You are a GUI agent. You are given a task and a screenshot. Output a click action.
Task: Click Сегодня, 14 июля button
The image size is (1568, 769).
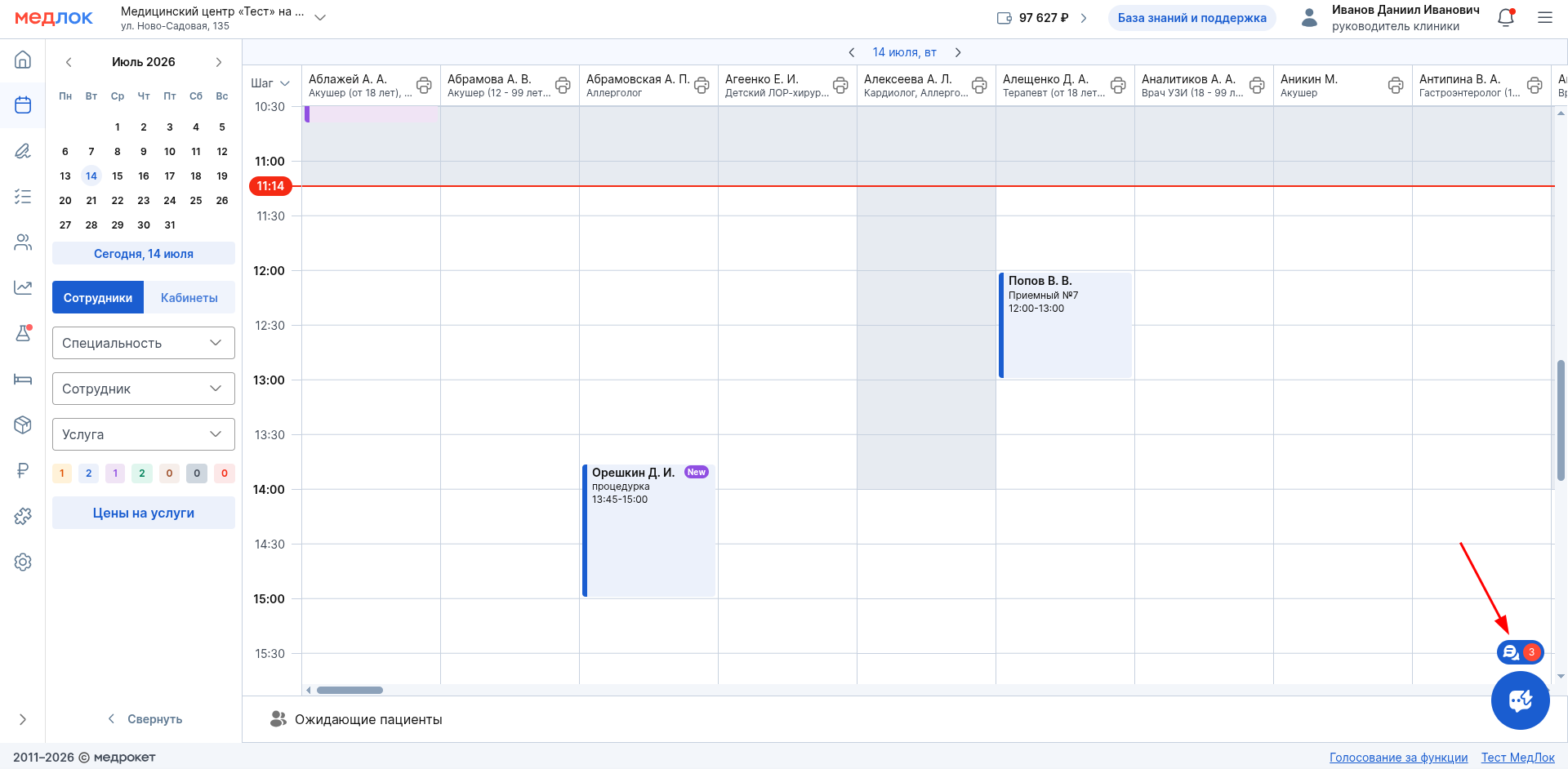coord(144,253)
